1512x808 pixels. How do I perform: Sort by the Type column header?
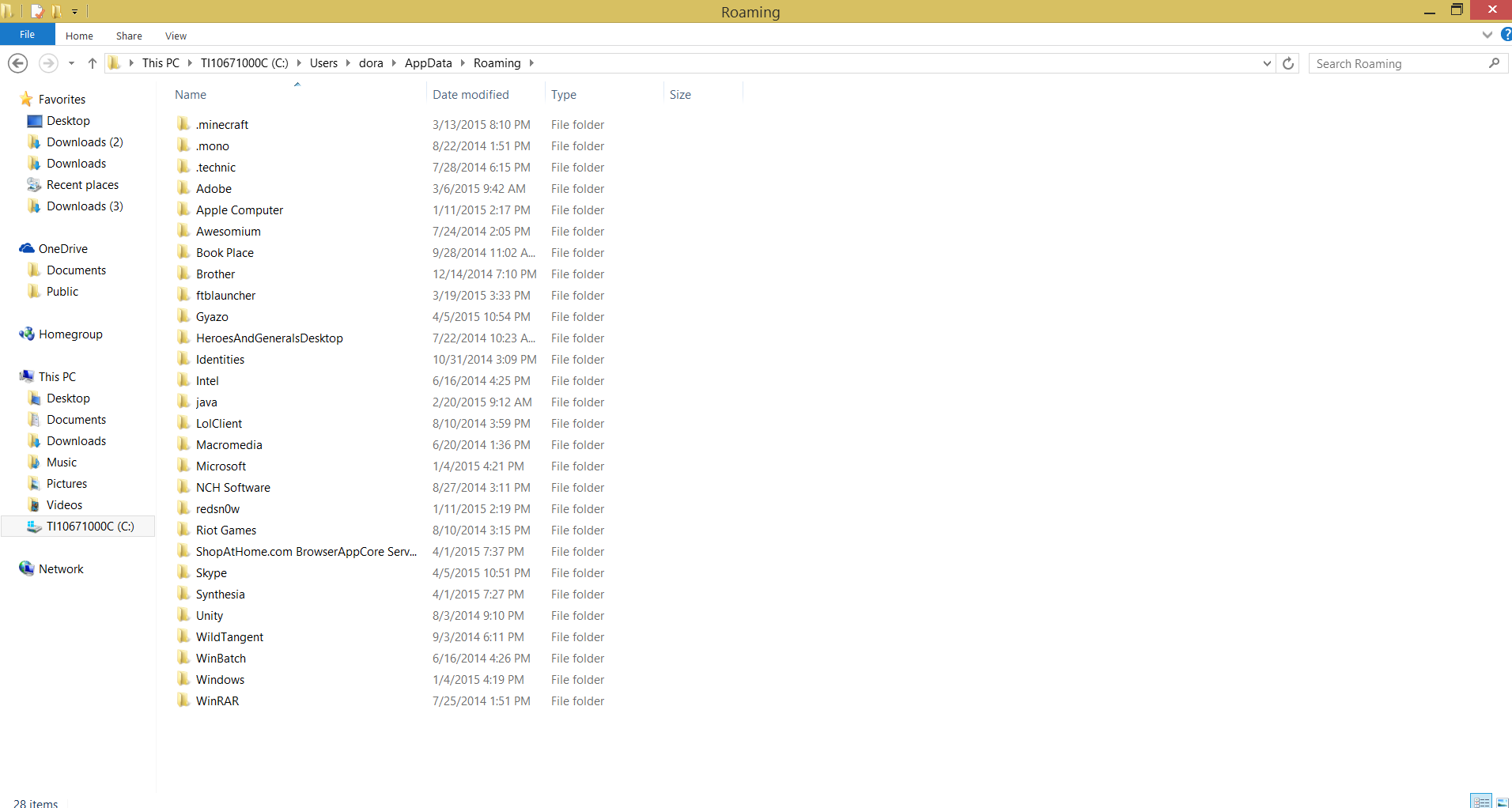pos(564,95)
